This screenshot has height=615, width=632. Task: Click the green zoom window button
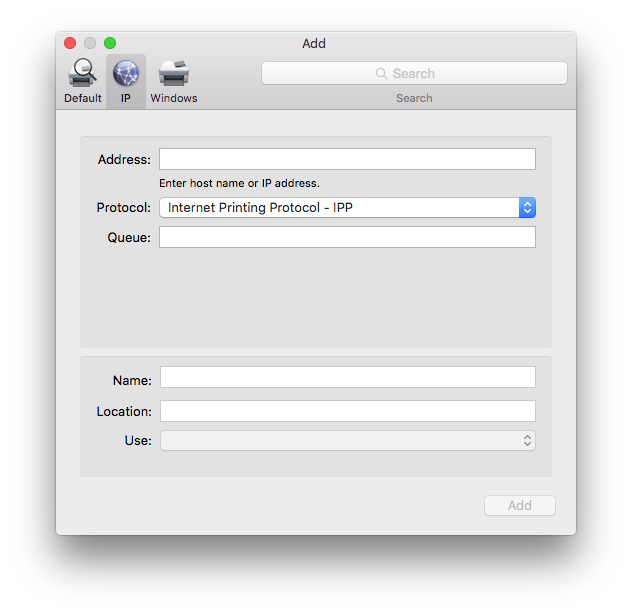coord(110,43)
